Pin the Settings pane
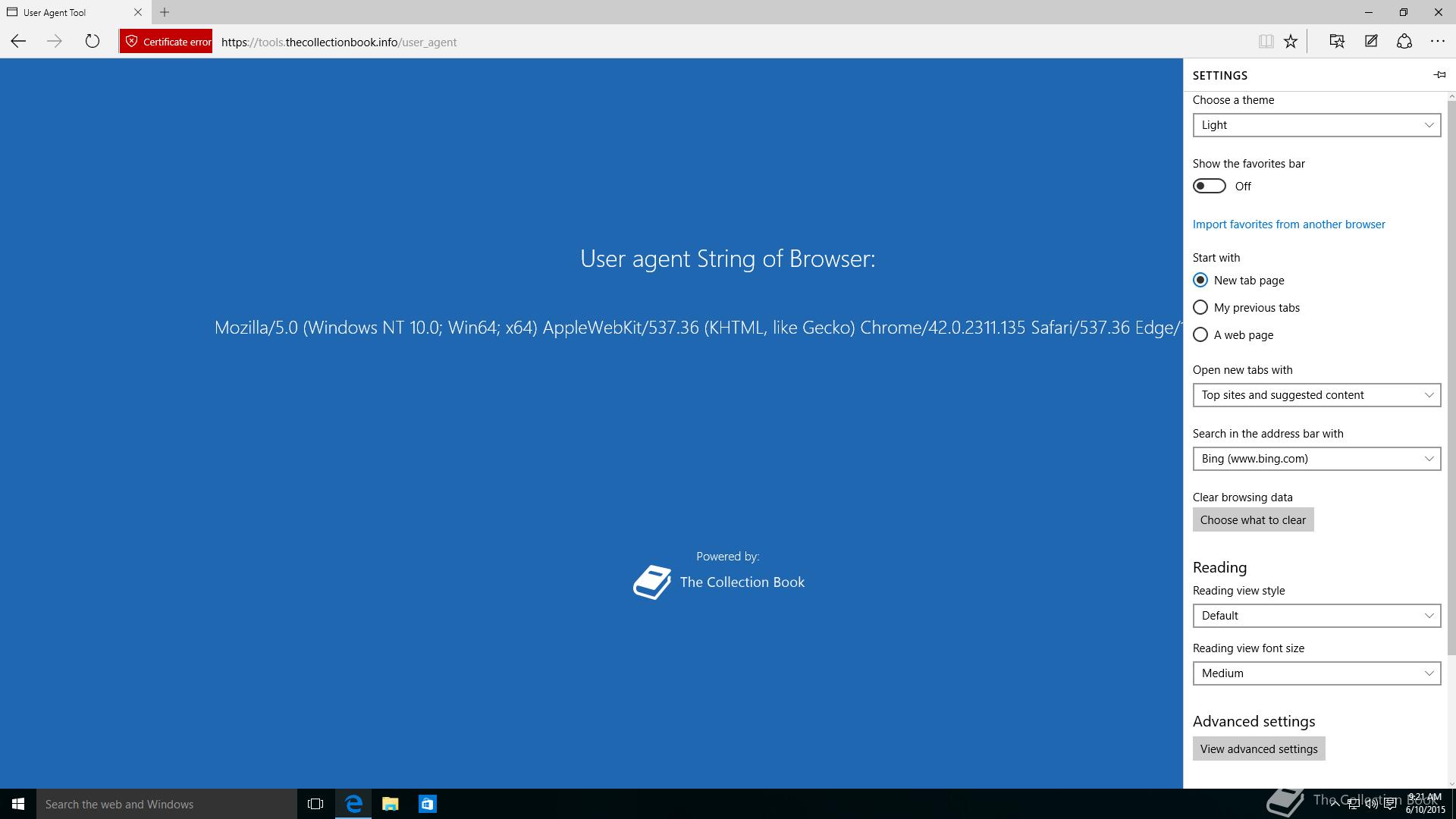This screenshot has width=1456, height=819. pos(1439,74)
